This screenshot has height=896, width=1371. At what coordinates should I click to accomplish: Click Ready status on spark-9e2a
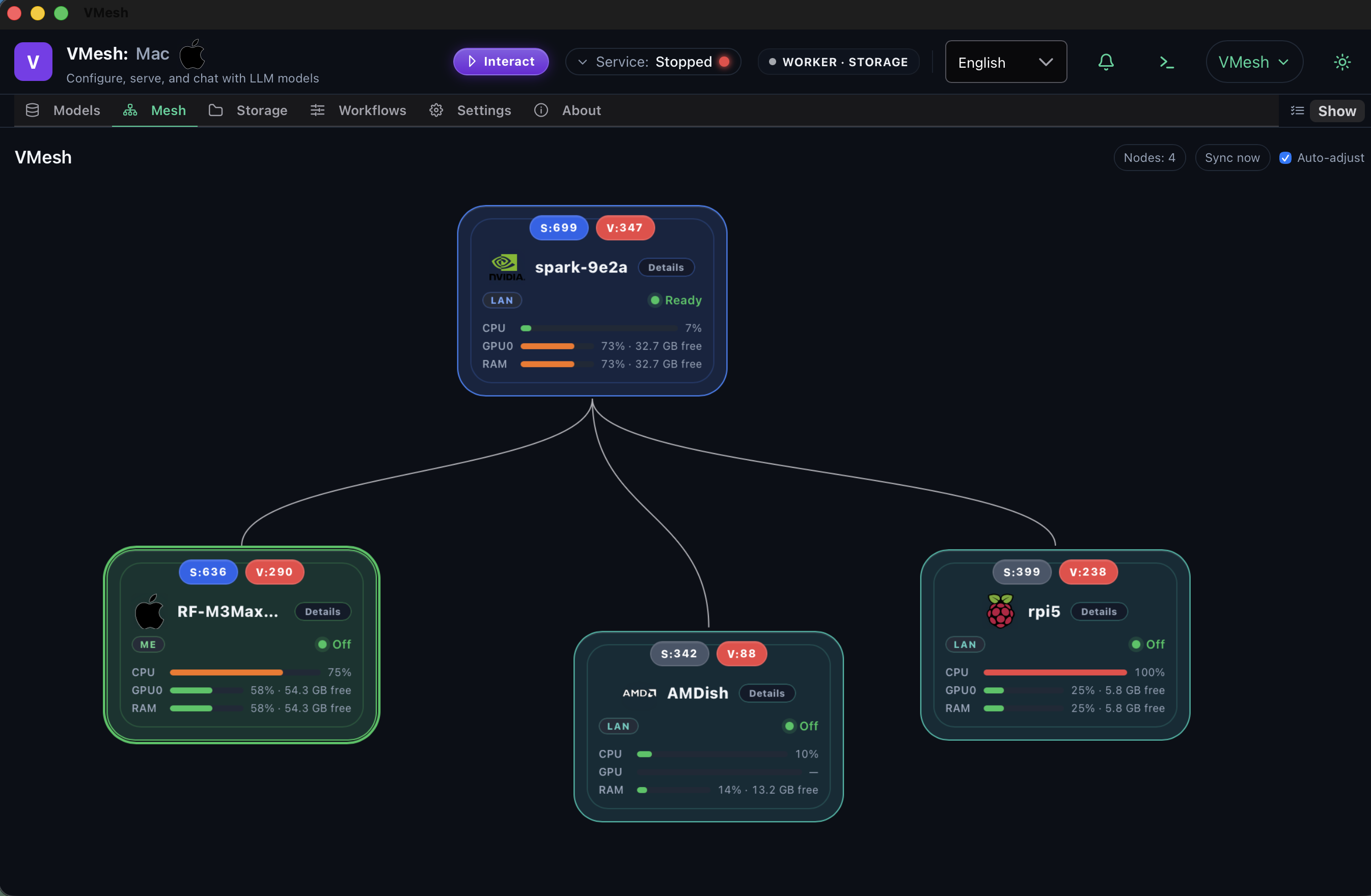click(x=676, y=300)
